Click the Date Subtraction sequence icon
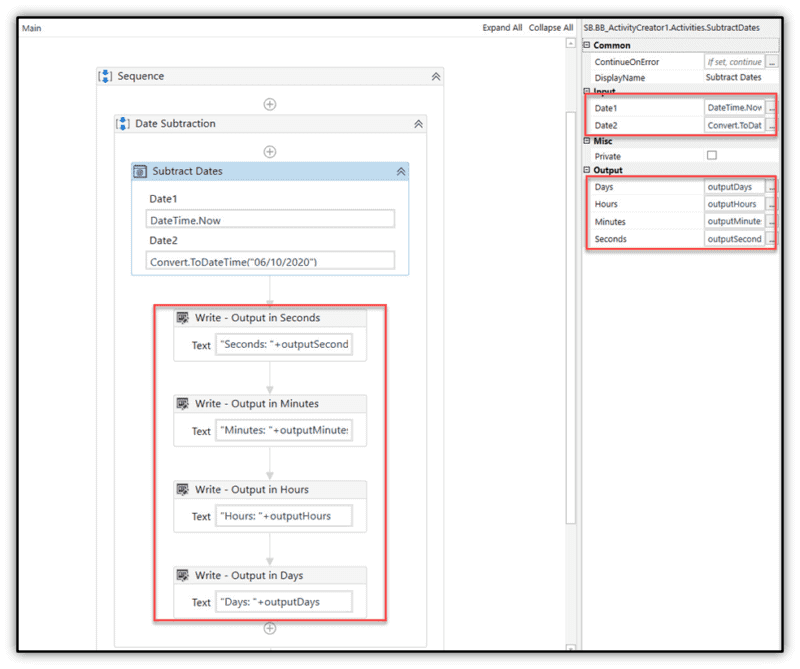The width and height of the screenshot is (800, 669). tap(122, 123)
